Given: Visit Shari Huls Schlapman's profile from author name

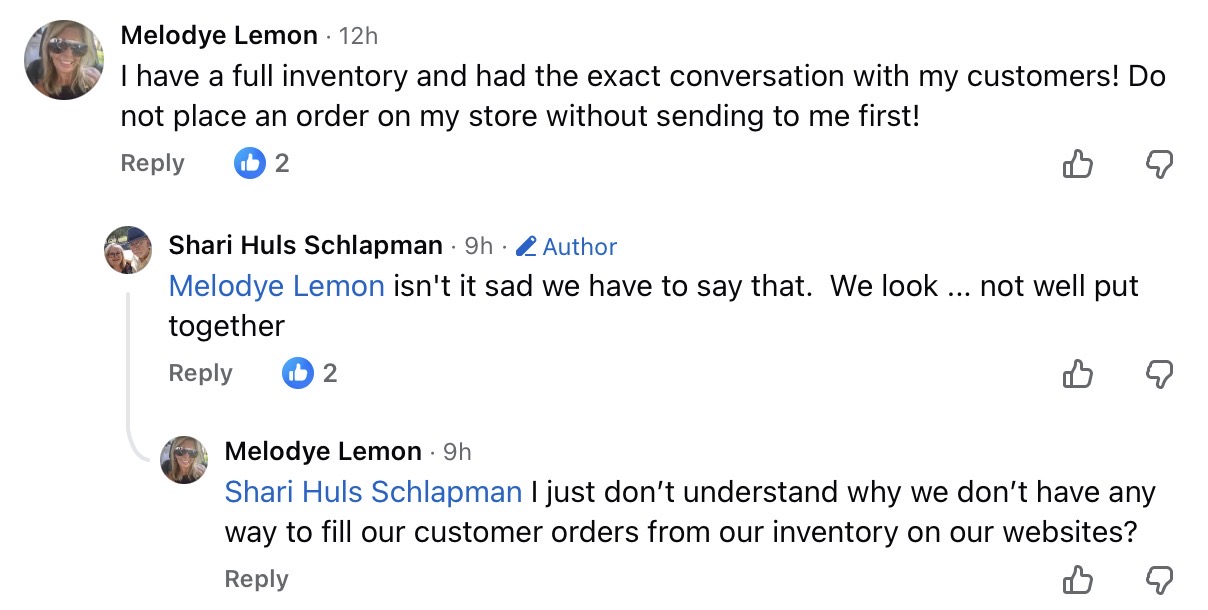Looking at the screenshot, I should pos(305,245).
